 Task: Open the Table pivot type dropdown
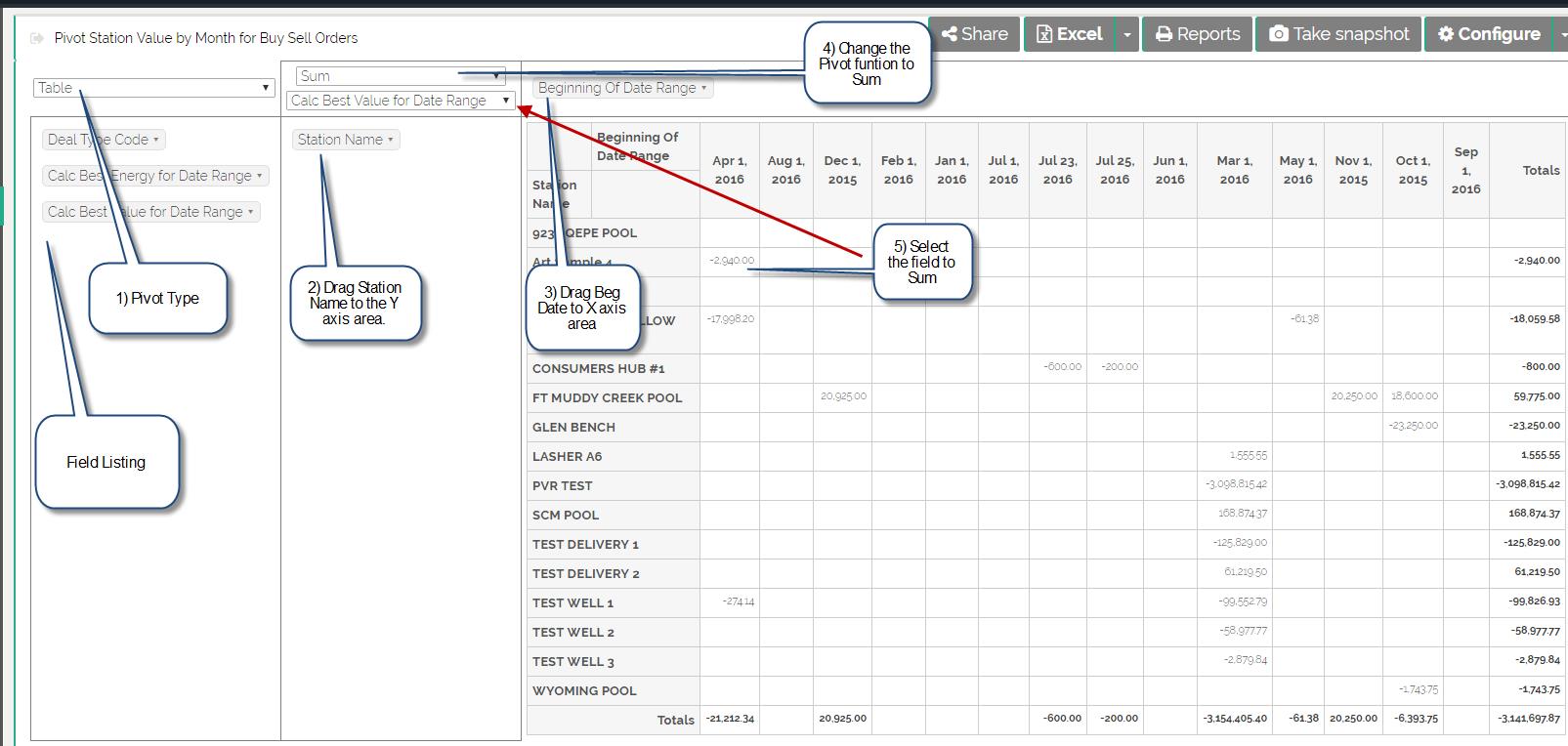153,88
